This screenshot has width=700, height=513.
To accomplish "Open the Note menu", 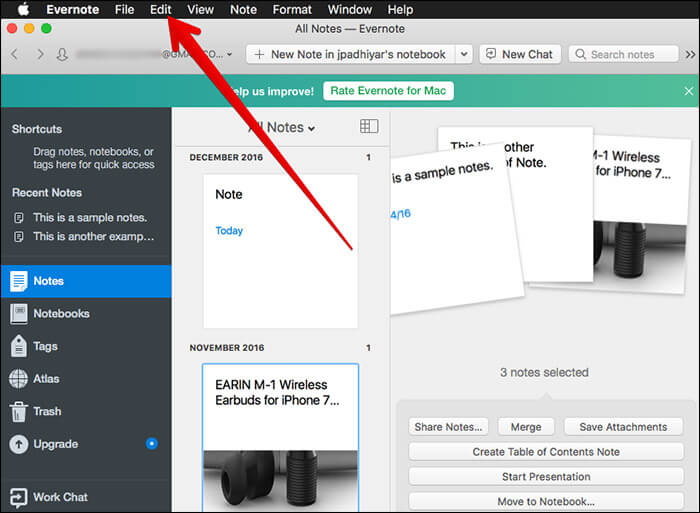I will (x=243, y=9).
